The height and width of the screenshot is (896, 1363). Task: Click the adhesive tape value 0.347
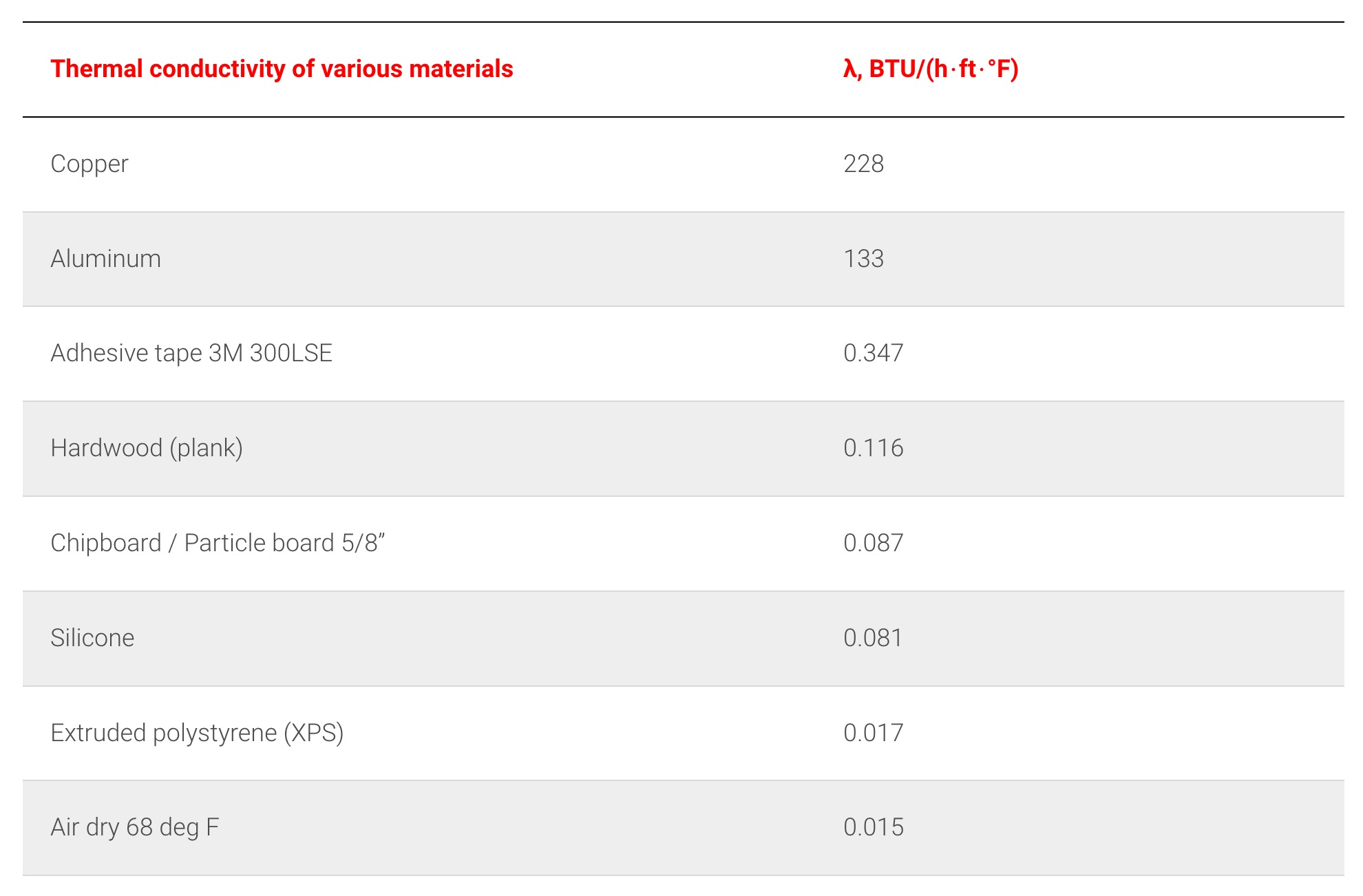[873, 353]
